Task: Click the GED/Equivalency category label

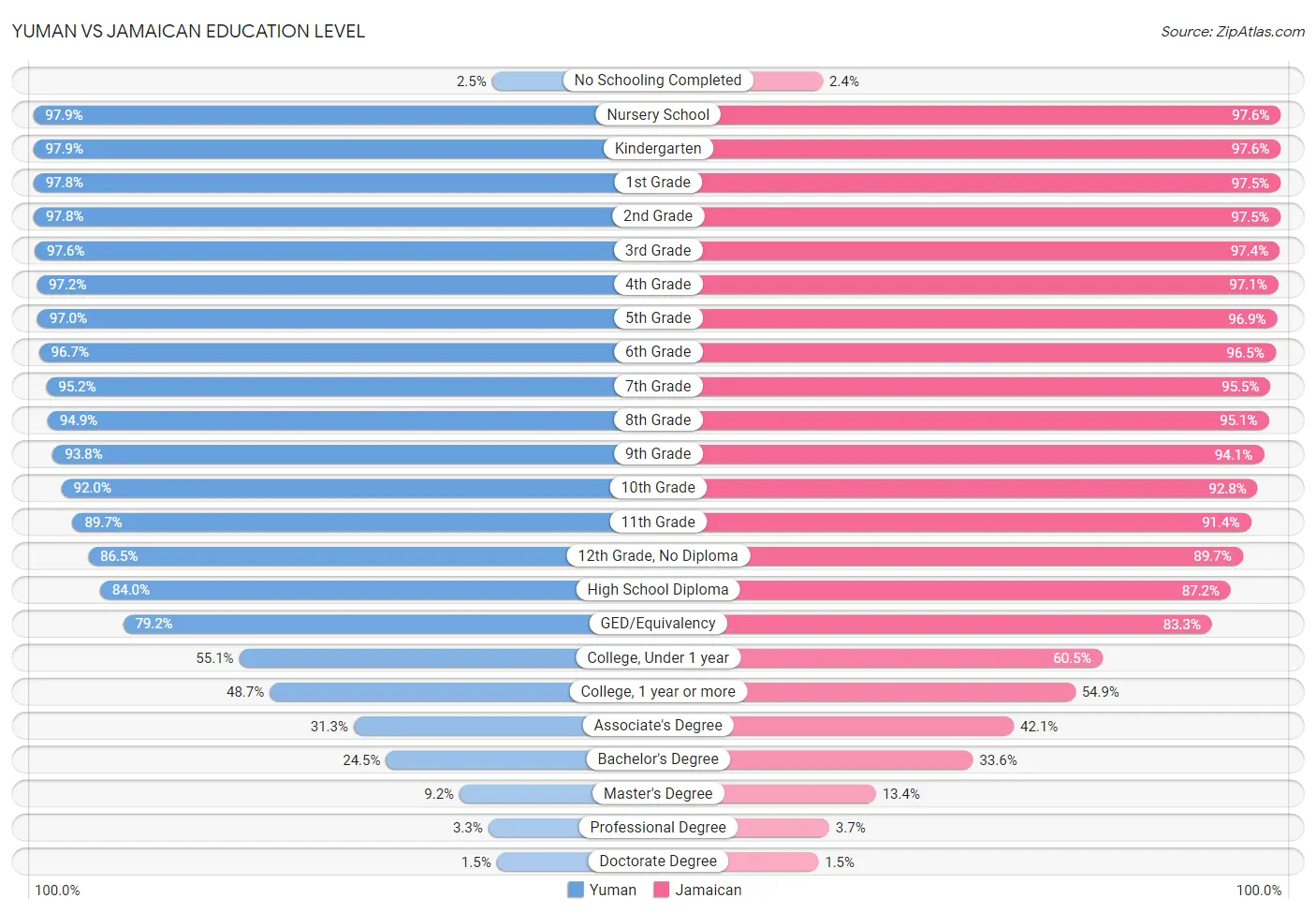Action: click(x=658, y=623)
